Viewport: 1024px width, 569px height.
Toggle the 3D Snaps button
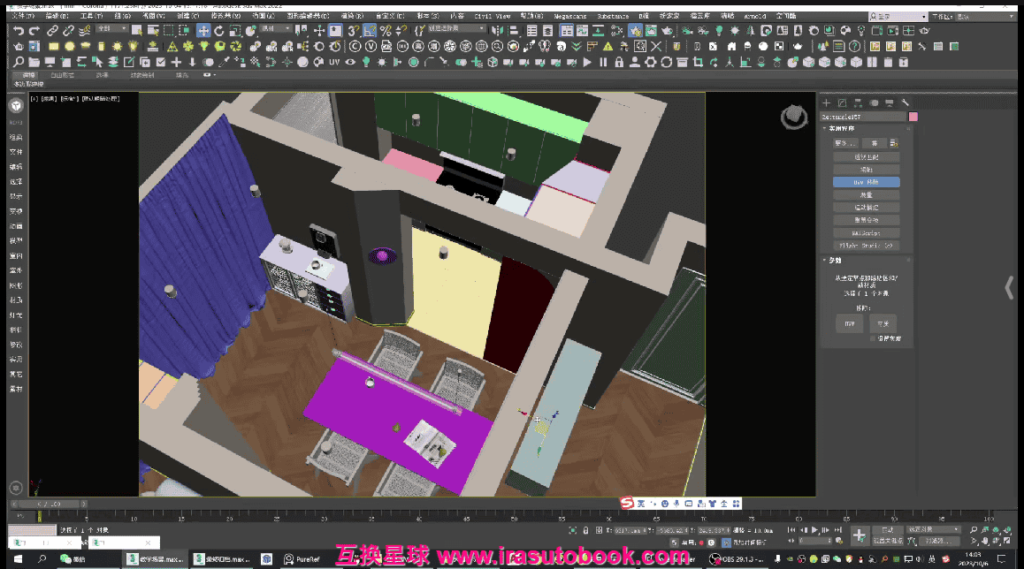pyautogui.click(x=354, y=31)
